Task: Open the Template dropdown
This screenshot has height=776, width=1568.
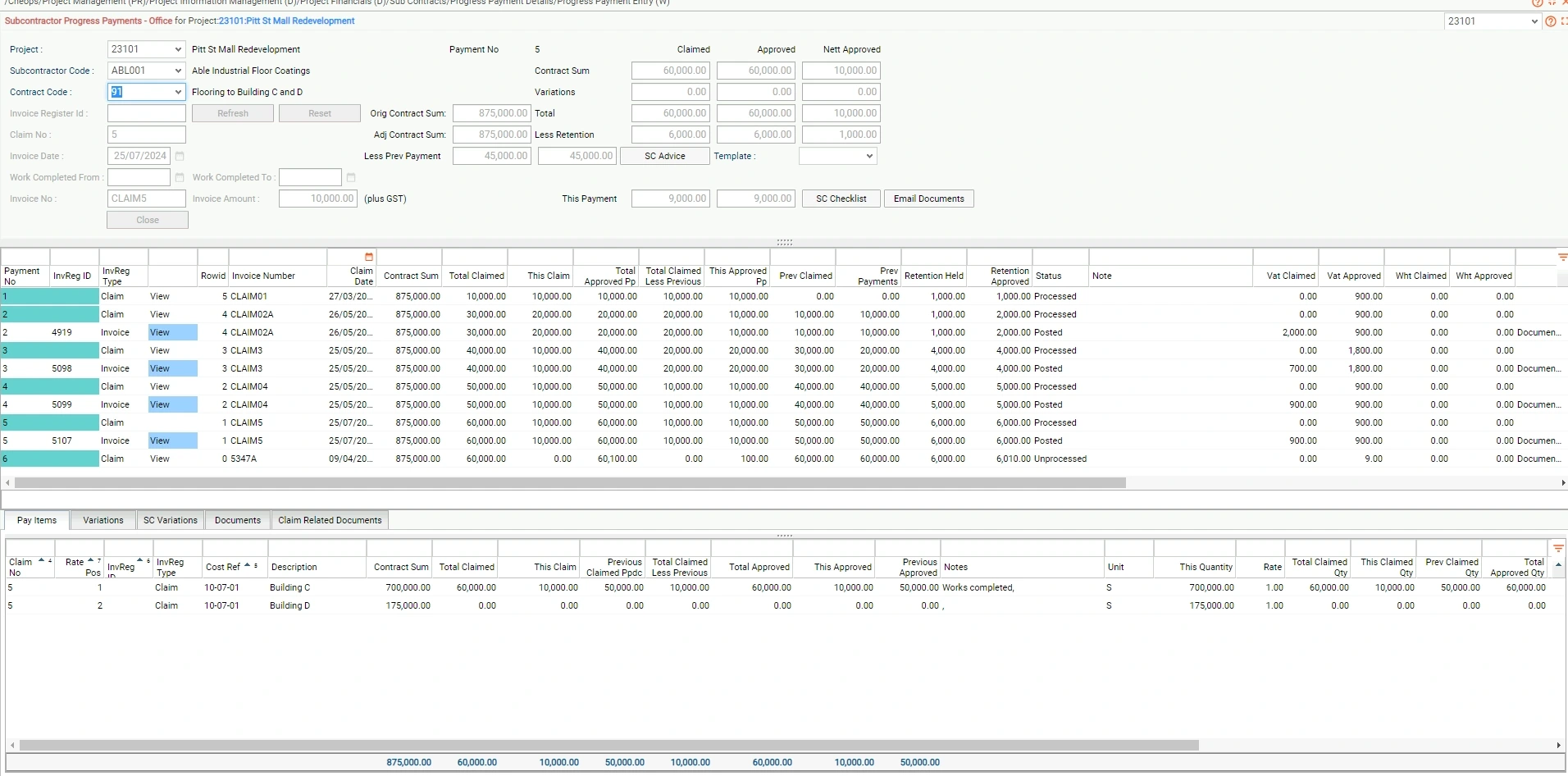Action: (869, 156)
